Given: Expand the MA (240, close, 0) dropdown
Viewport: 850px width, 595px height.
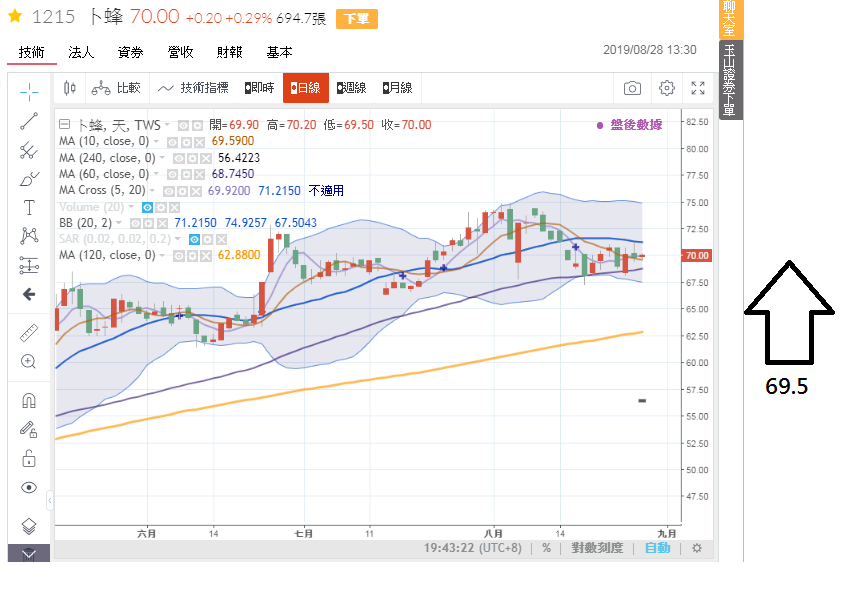Looking at the screenshot, I should tap(162, 158).
